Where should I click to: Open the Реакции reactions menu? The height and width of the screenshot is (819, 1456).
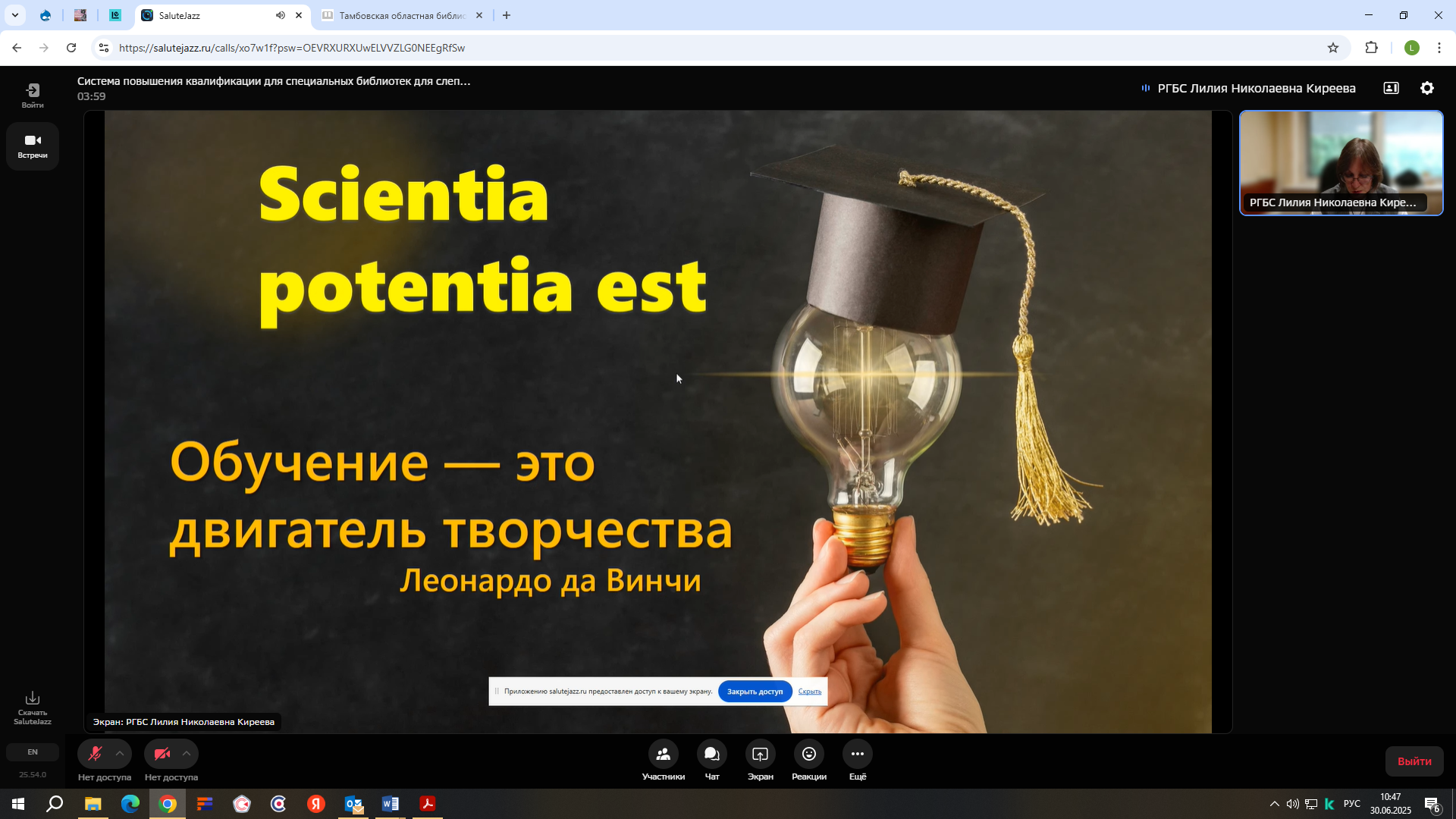(809, 761)
